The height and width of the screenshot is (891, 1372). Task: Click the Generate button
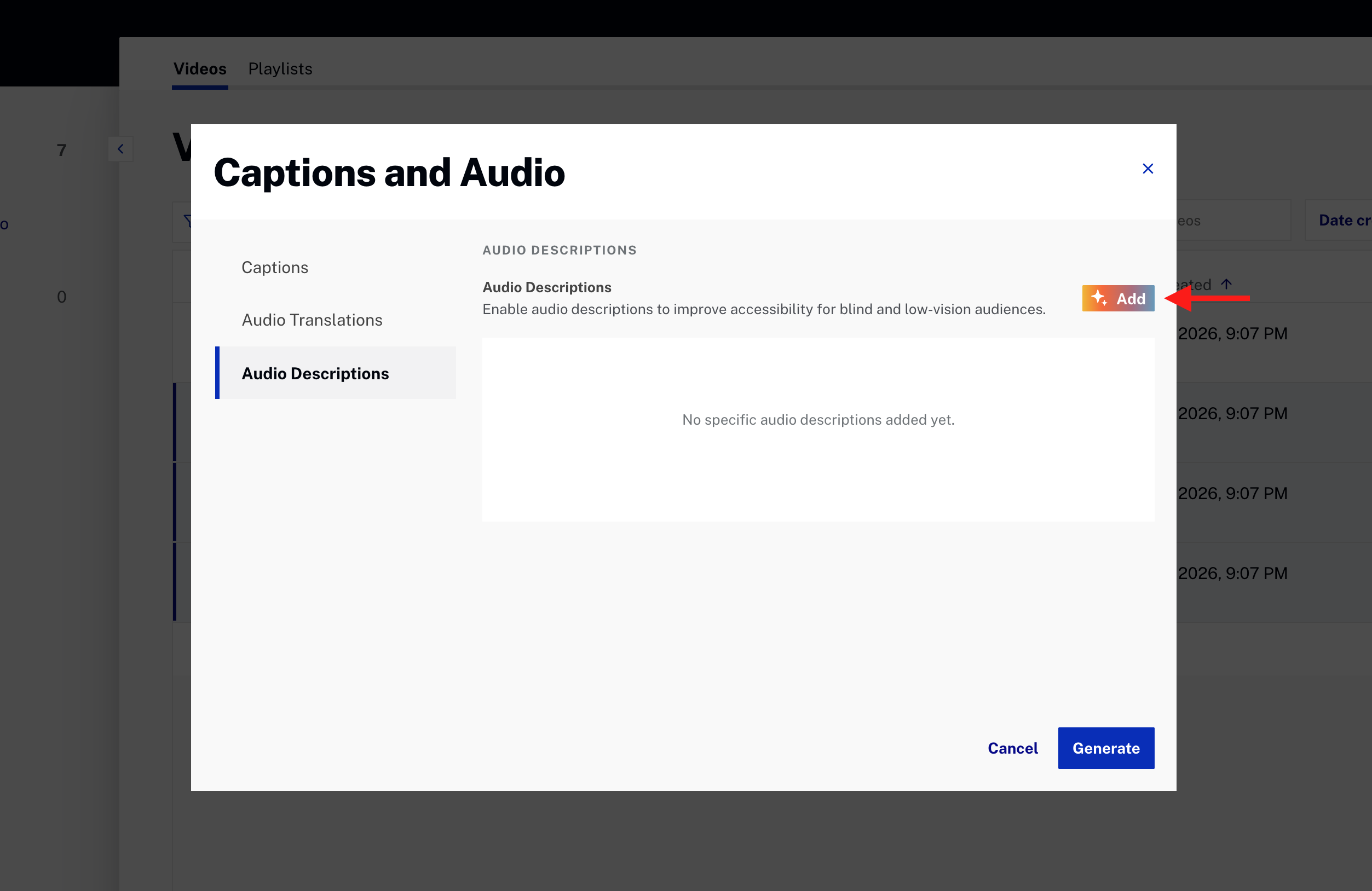(1105, 748)
